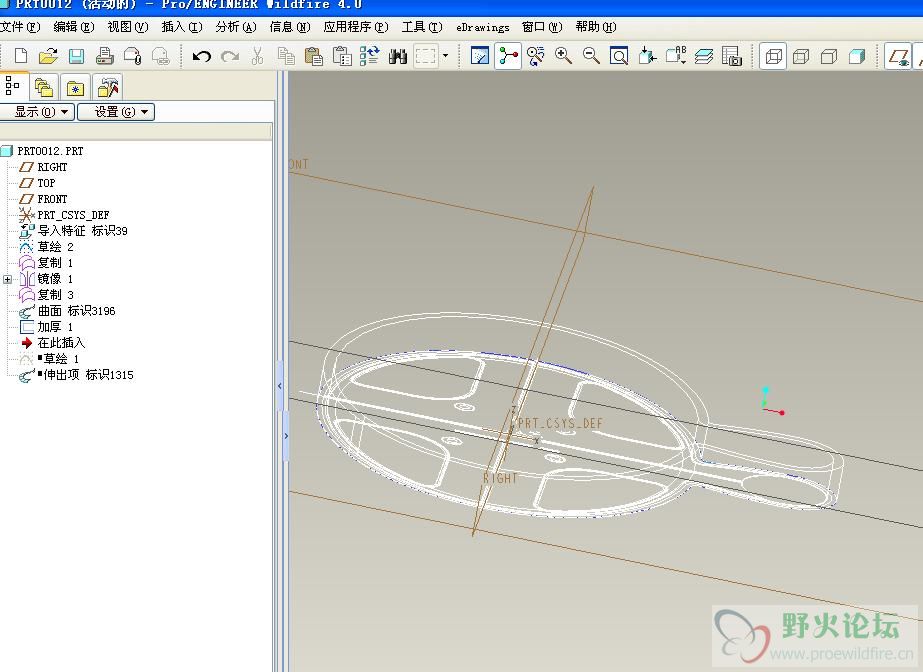Open the saved view list

[676, 56]
